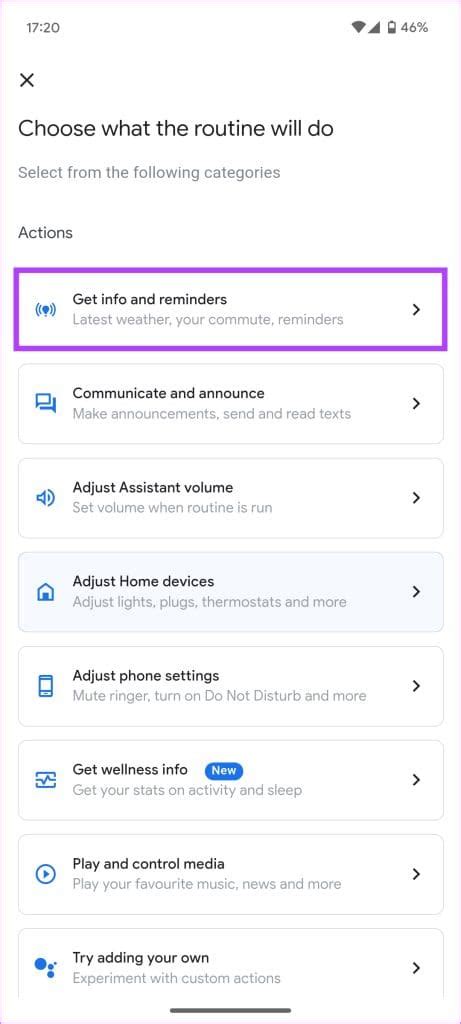Screen dimensions: 461x1024
Task: Tap the heartbeat wellness icon
Action: [x=45, y=780]
